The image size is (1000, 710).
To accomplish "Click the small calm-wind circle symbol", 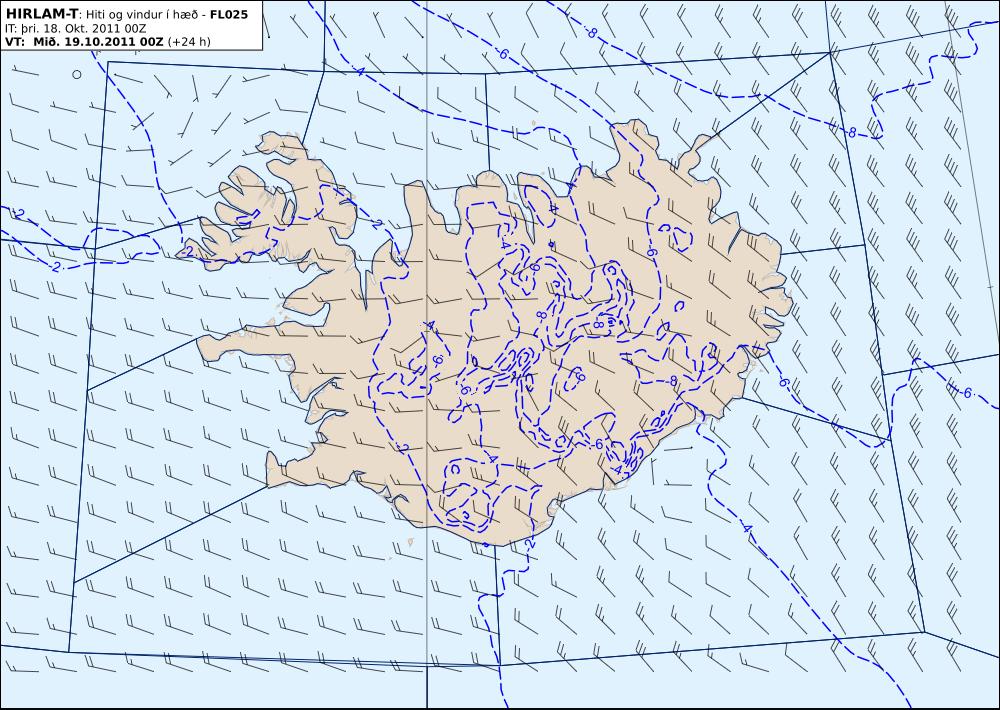I will point(77,75).
